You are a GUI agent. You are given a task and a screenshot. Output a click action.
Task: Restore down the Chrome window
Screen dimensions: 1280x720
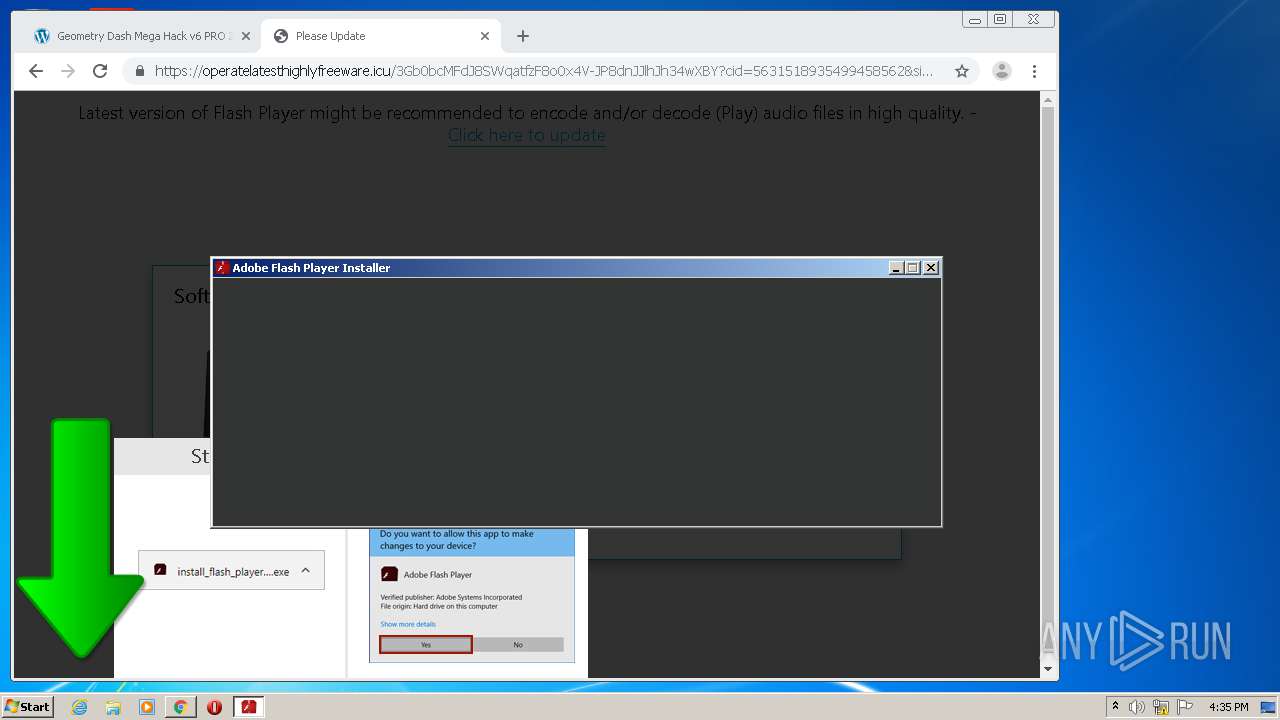999,19
